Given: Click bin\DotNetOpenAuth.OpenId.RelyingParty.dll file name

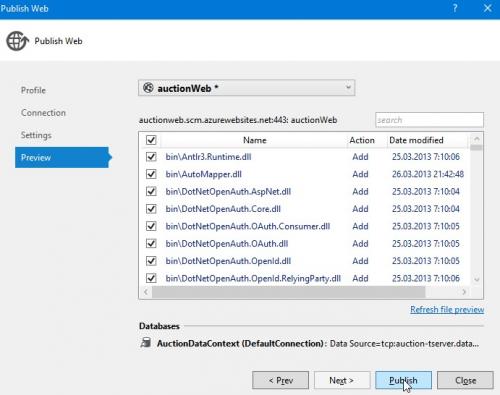Looking at the screenshot, I should pos(253,278).
